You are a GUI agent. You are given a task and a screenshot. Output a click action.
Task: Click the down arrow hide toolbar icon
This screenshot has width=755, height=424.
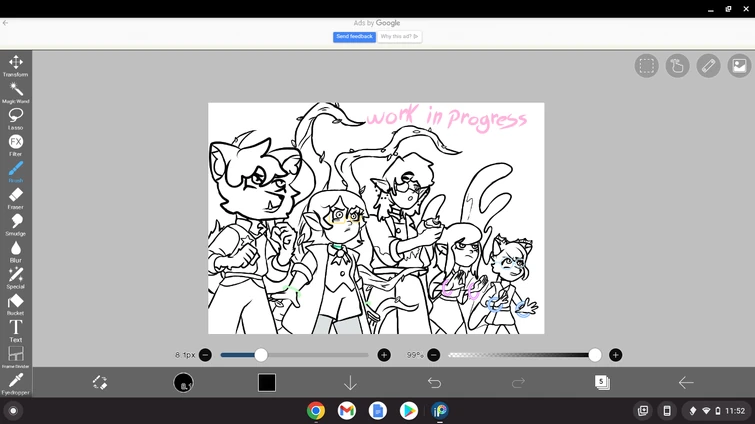click(350, 383)
